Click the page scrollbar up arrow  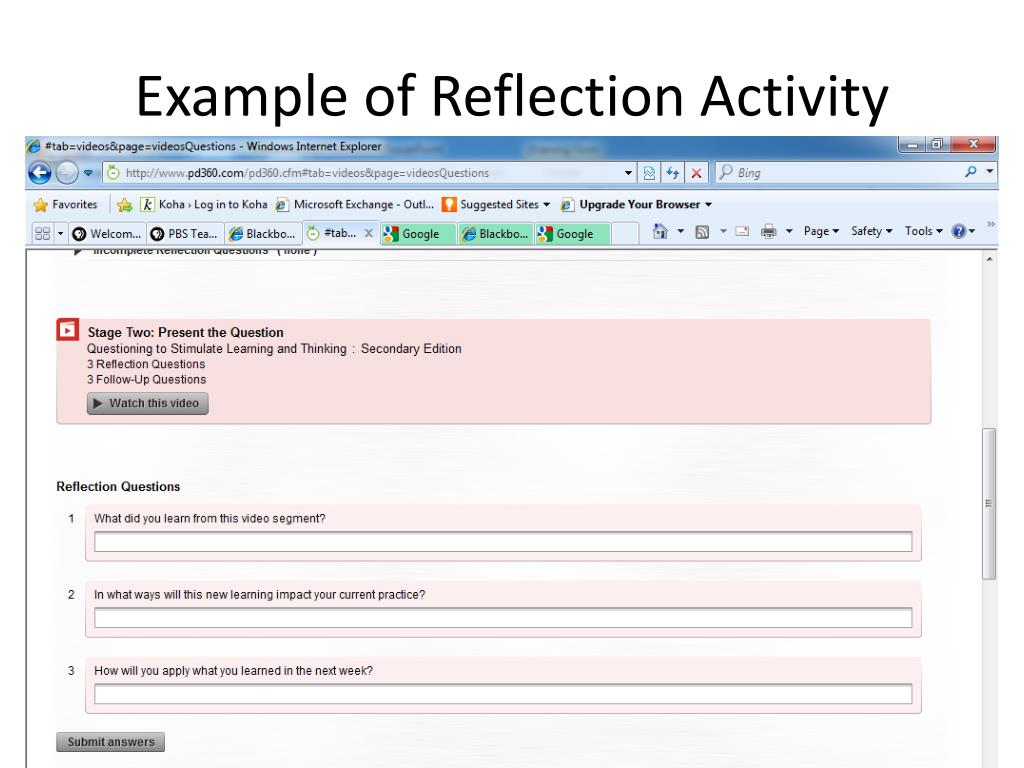pyautogui.click(x=990, y=259)
